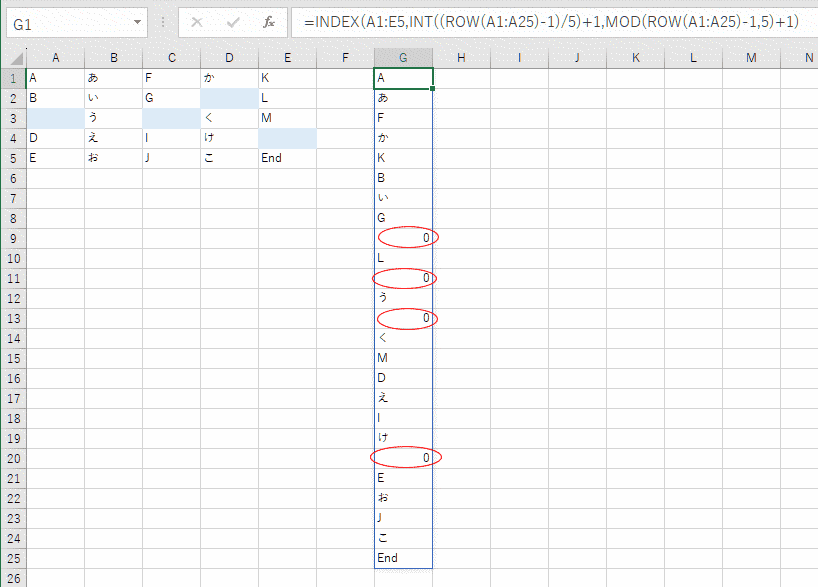Click the Cancel X icon in formula bar
Screen dimensions: 818x587
tap(197, 22)
